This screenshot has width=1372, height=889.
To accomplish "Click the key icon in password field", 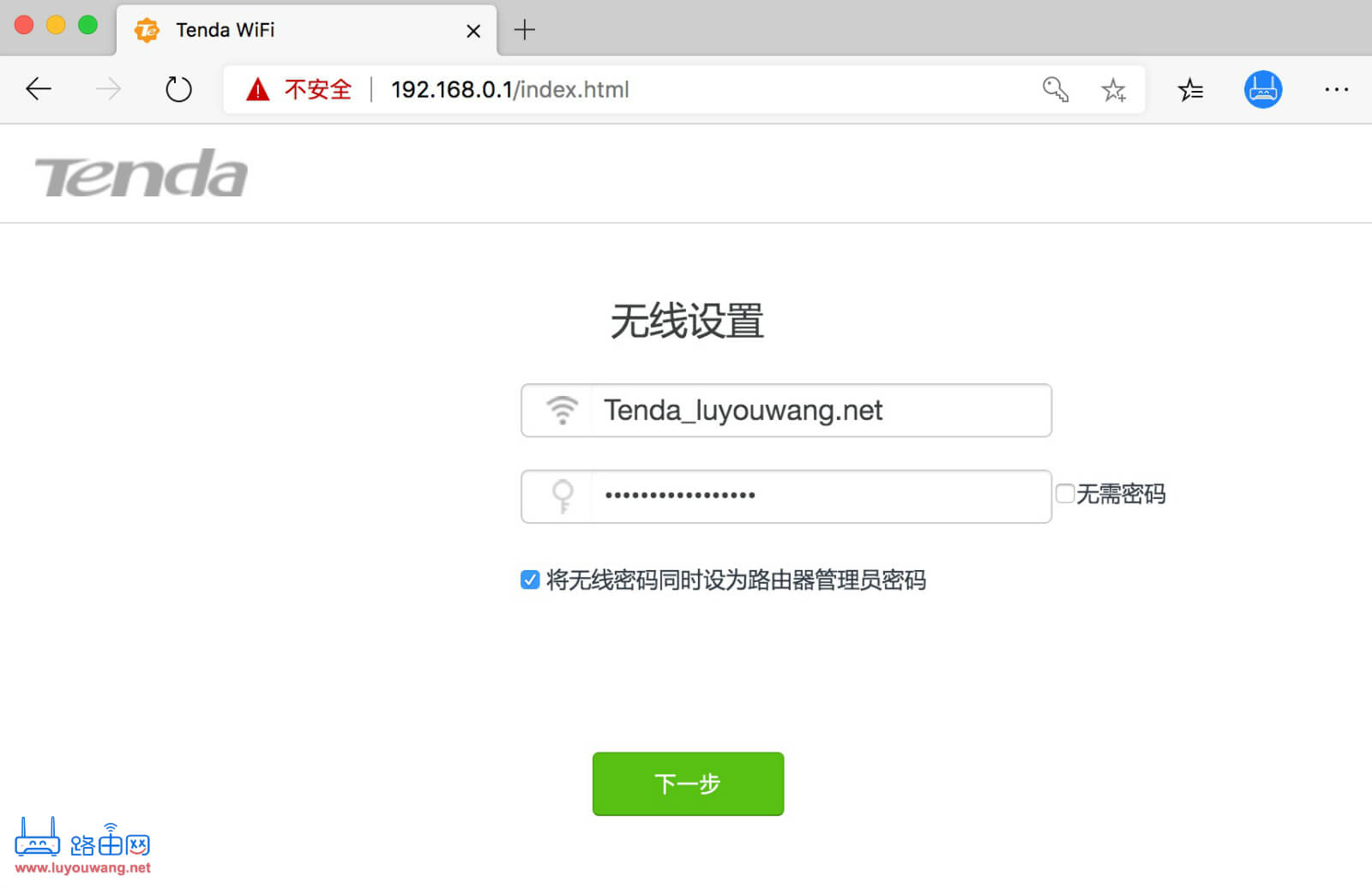I will point(563,496).
